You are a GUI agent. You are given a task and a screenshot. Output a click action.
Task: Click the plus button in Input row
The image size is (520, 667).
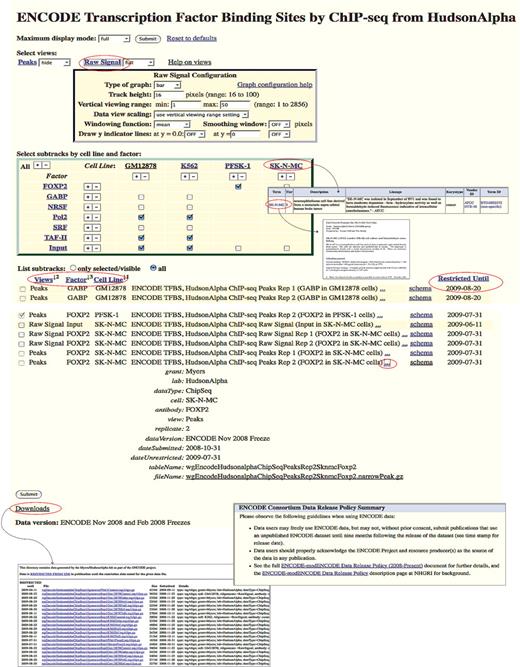pyautogui.click(x=88, y=248)
